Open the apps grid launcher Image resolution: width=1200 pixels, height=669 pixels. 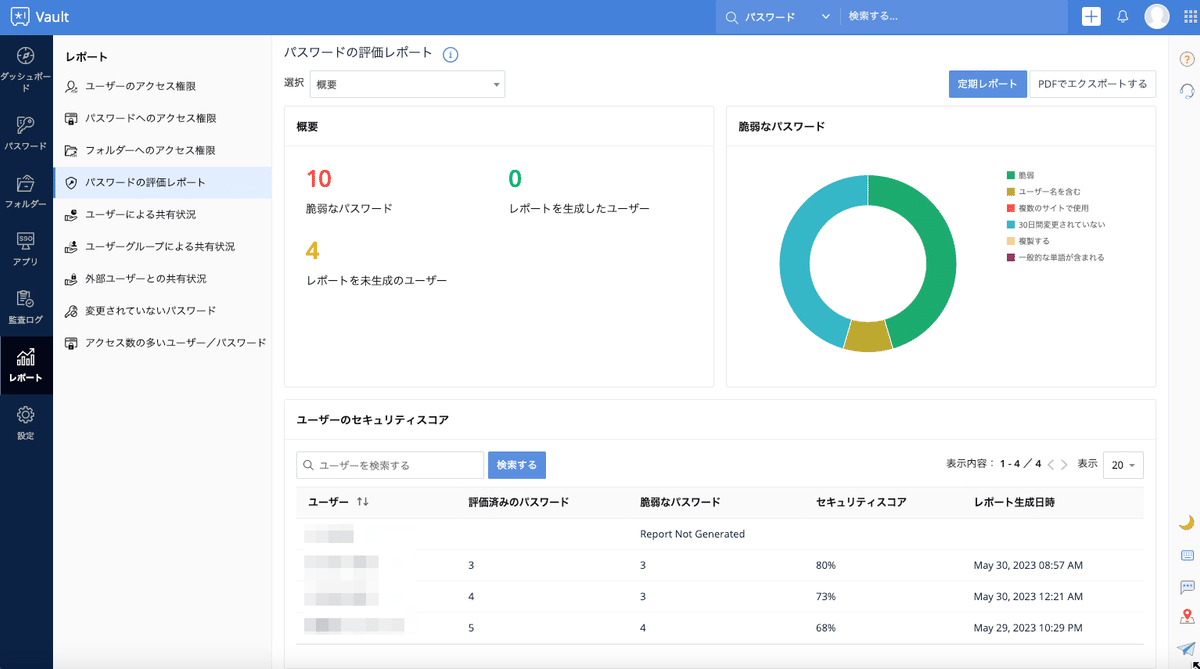click(1189, 17)
